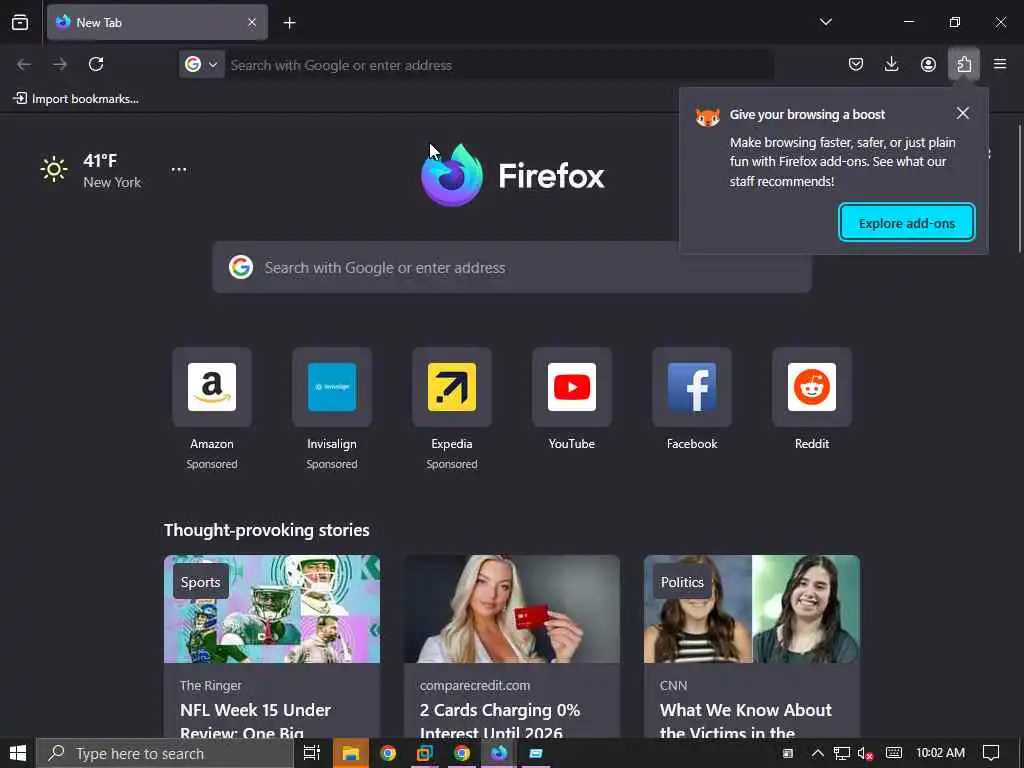The width and height of the screenshot is (1024, 768).
Task: Click the page center Google search box
Action: pos(512,267)
